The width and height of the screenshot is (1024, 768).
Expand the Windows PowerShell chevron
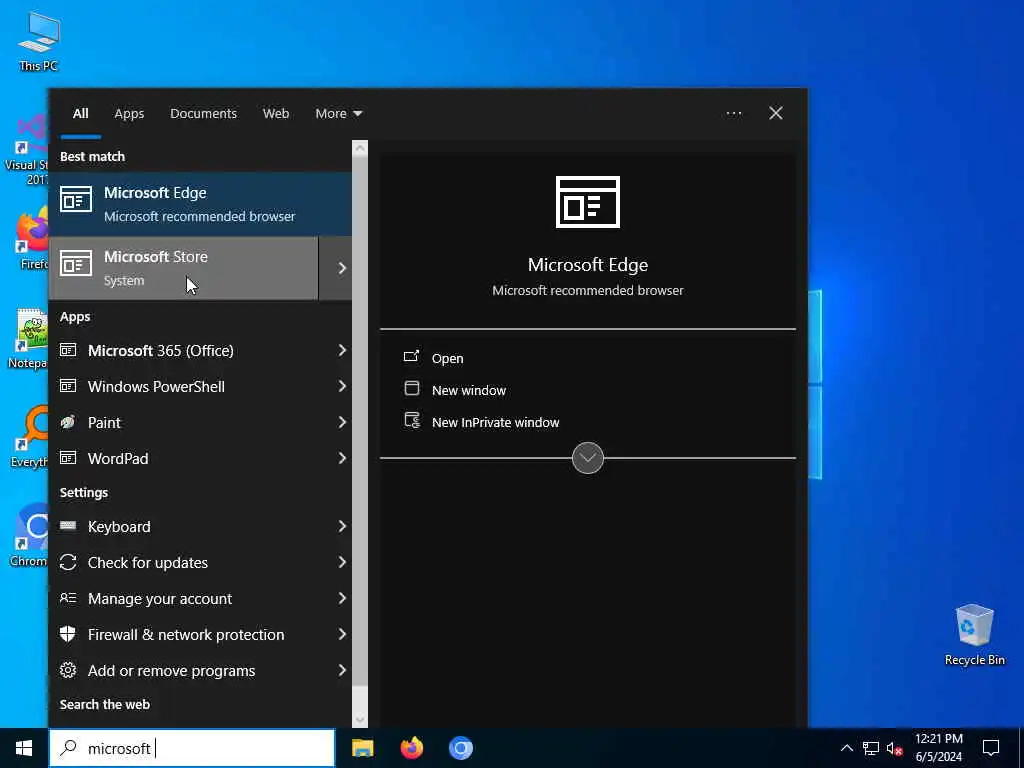(342, 387)
